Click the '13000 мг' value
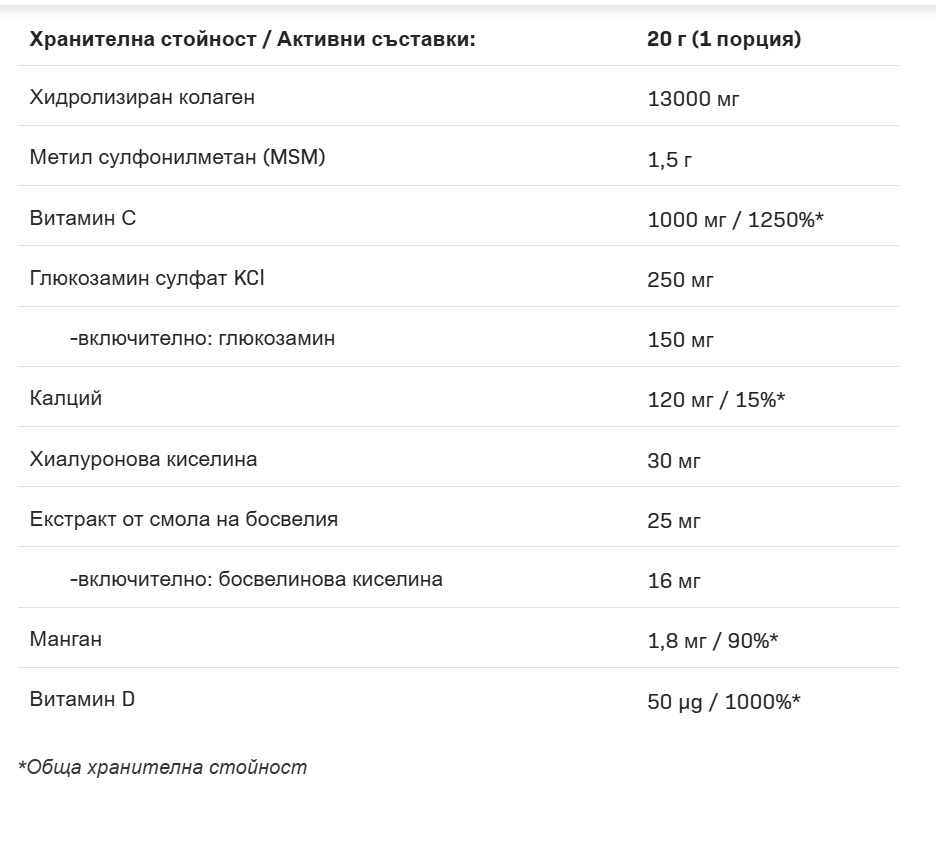The image size is (936, 848). point(694,99)
